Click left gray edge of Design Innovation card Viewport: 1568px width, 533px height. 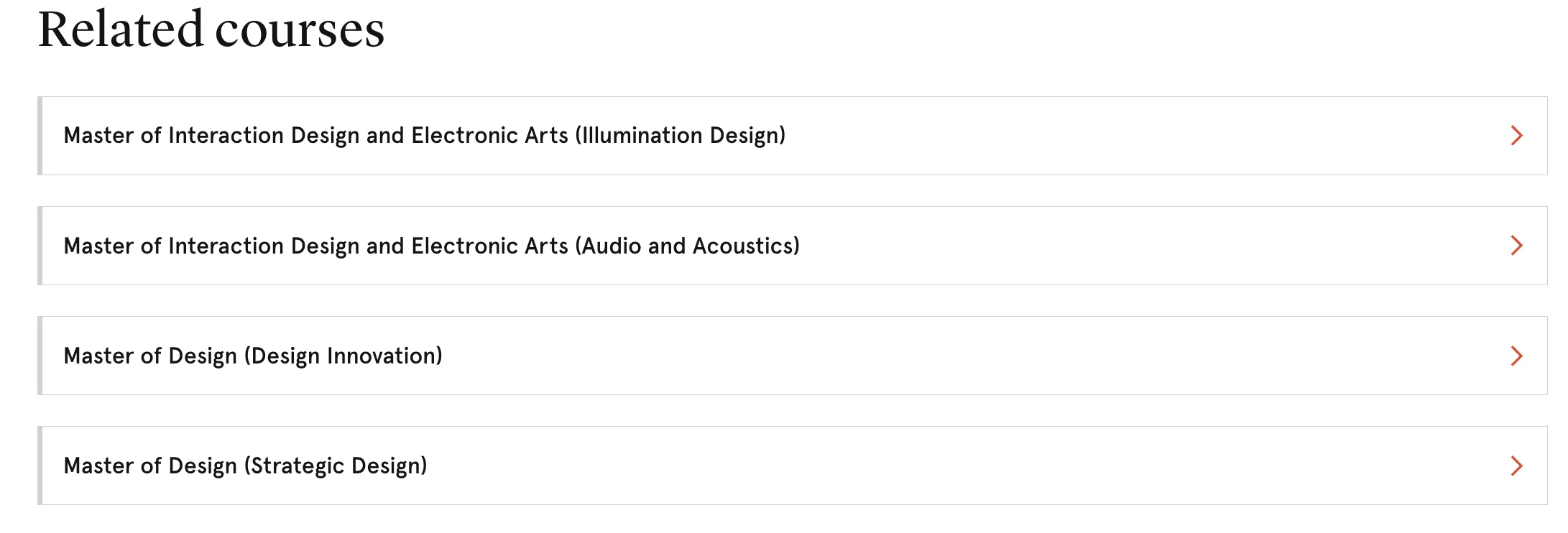tap(40, 356)
